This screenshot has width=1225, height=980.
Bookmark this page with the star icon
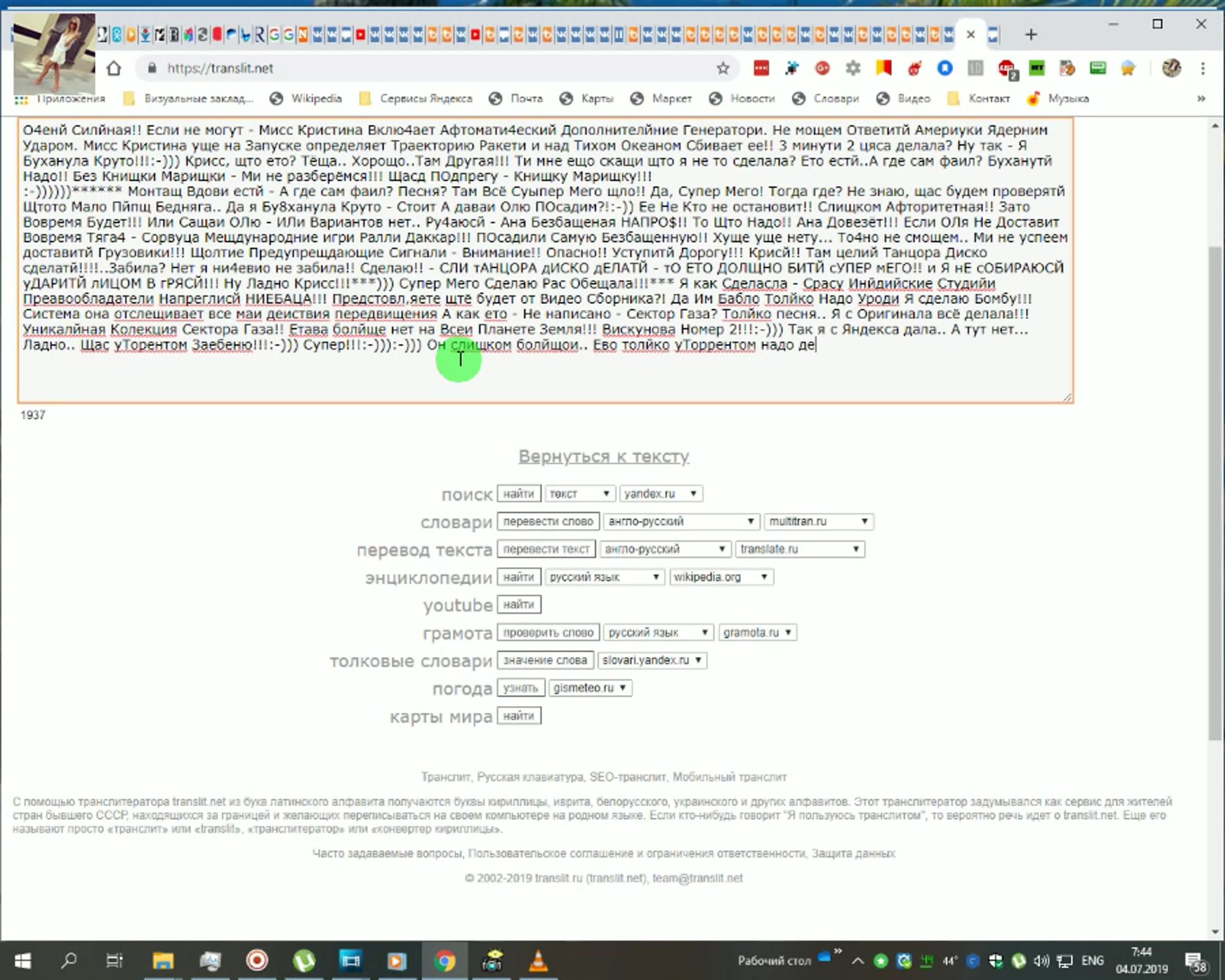(x=723, y=69)
